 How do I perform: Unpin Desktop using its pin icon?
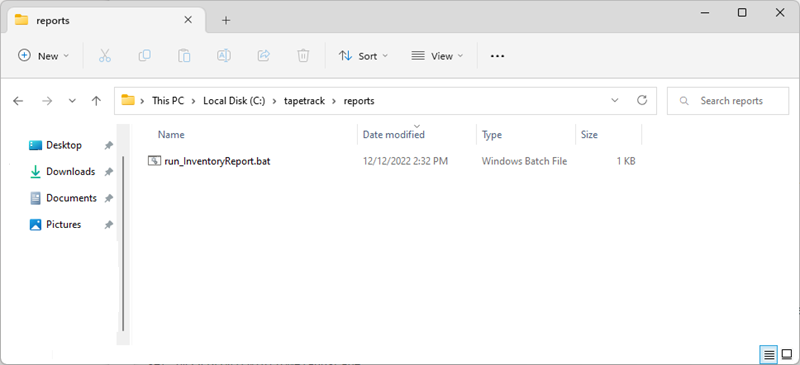[108, 145]
